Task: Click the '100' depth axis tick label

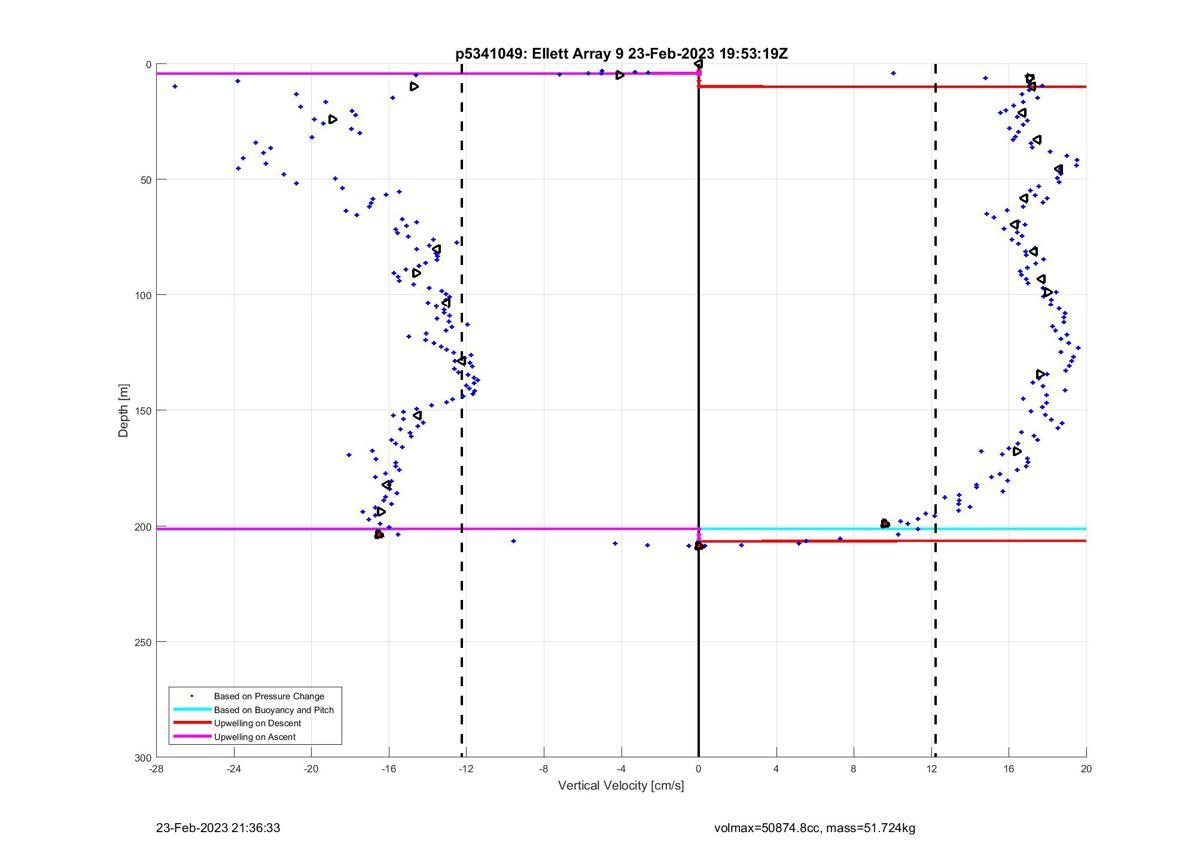Action: pyautogui.click(x=143, y=295)
